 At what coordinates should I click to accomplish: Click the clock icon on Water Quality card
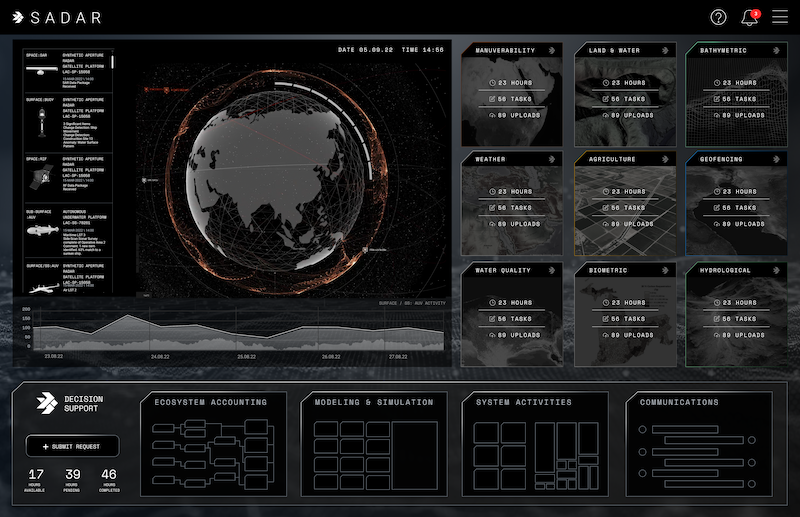(x=492, y=303)
